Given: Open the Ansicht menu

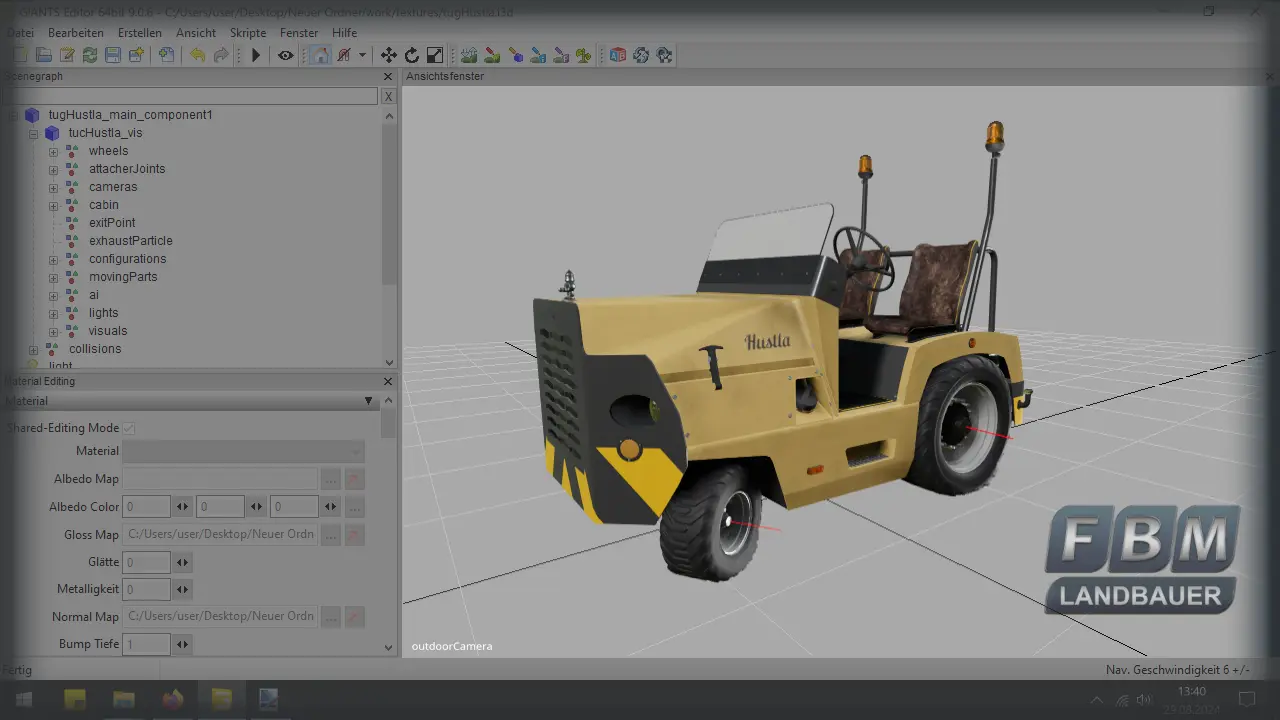Looking at the screenshot, I should coord(196,33).
